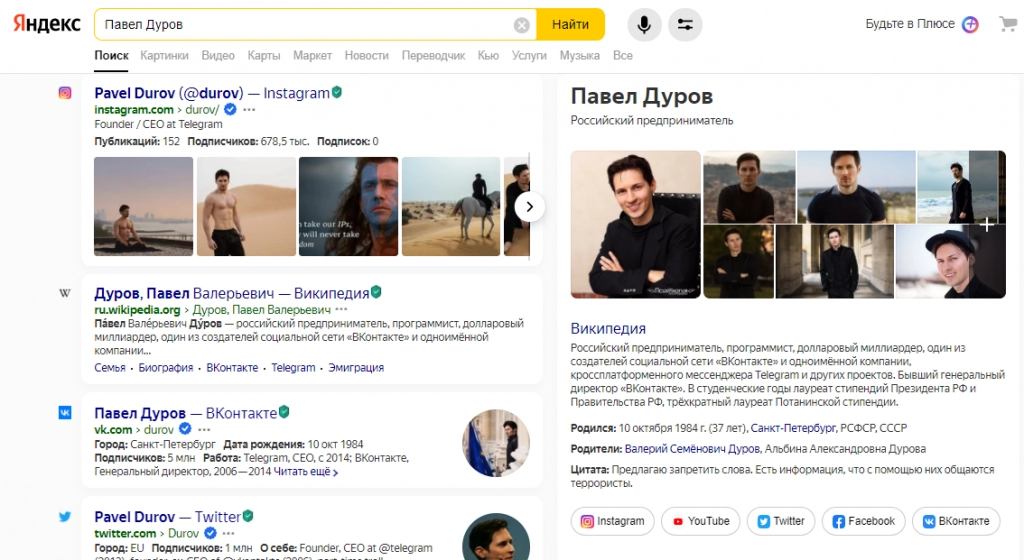1024x560 pixels.
Task: Open more options dots for vk.com result
Action: pos(204,429)
